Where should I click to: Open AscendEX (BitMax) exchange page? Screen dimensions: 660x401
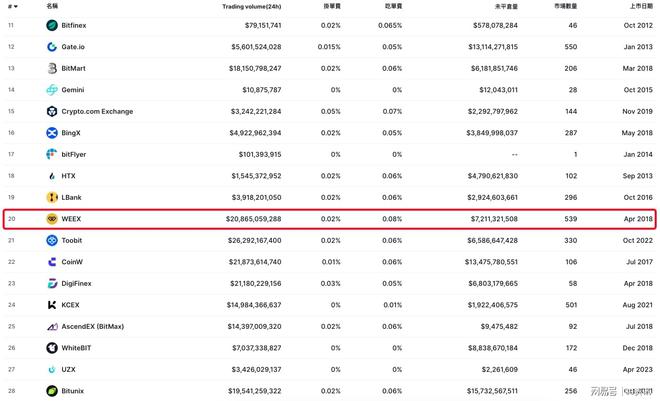pyautogui.click(x=93, y=327)
